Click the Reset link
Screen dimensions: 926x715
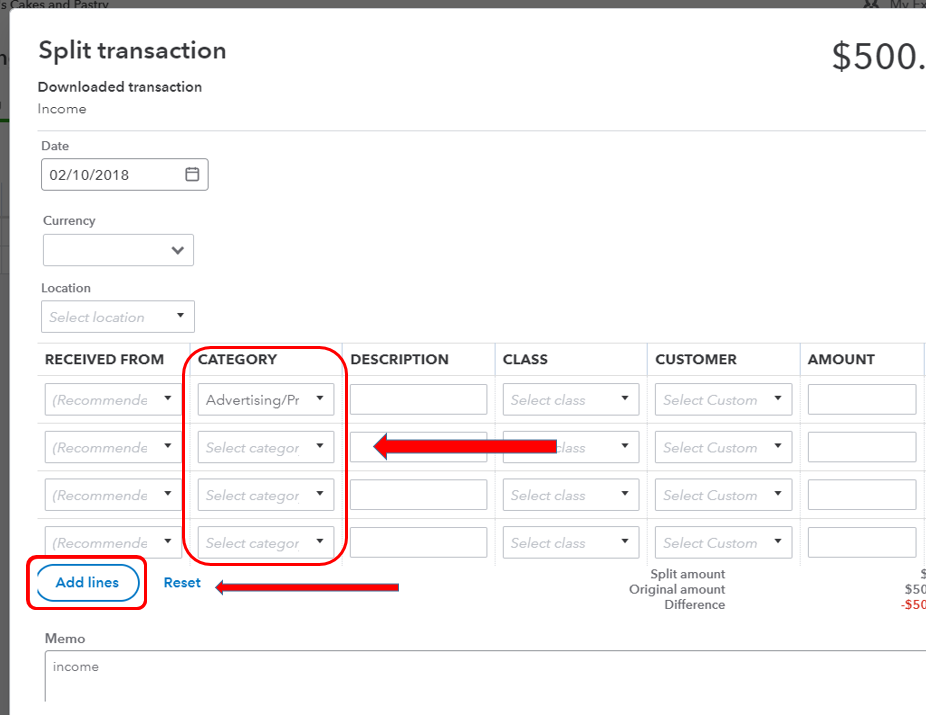pos(182,583)
